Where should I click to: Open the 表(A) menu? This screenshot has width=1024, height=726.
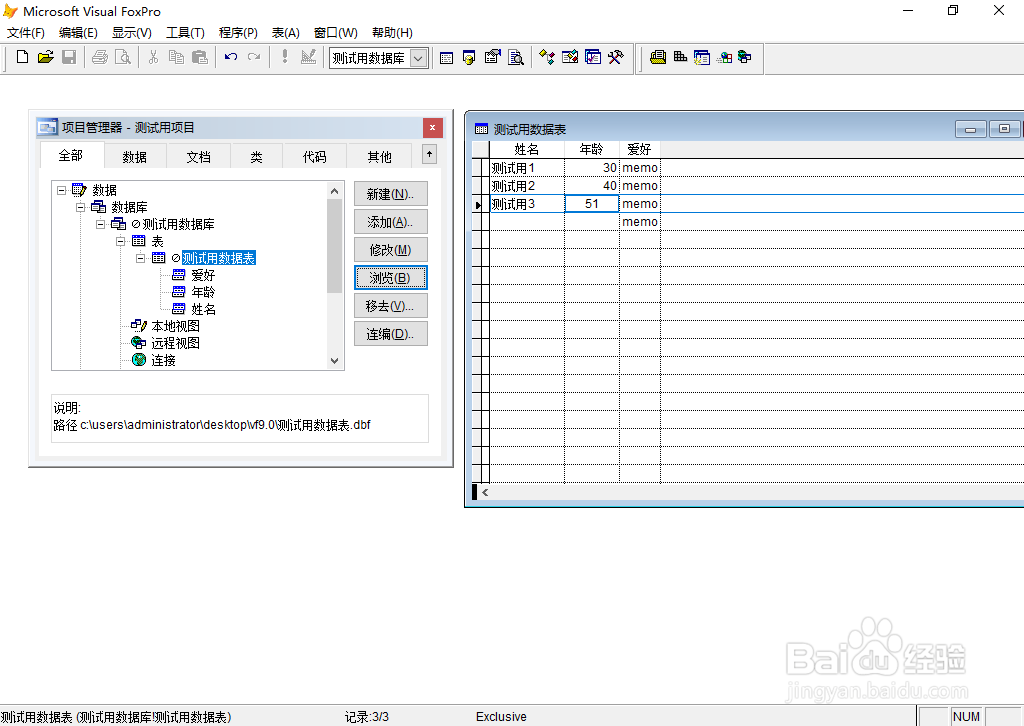pos(285,33)
